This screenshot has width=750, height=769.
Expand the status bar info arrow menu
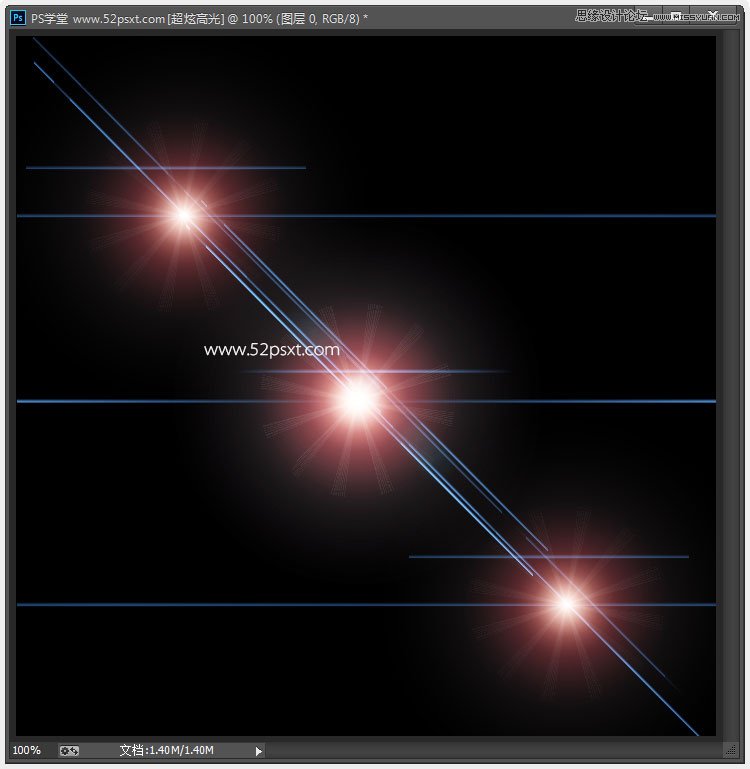(x=259, y=750)
